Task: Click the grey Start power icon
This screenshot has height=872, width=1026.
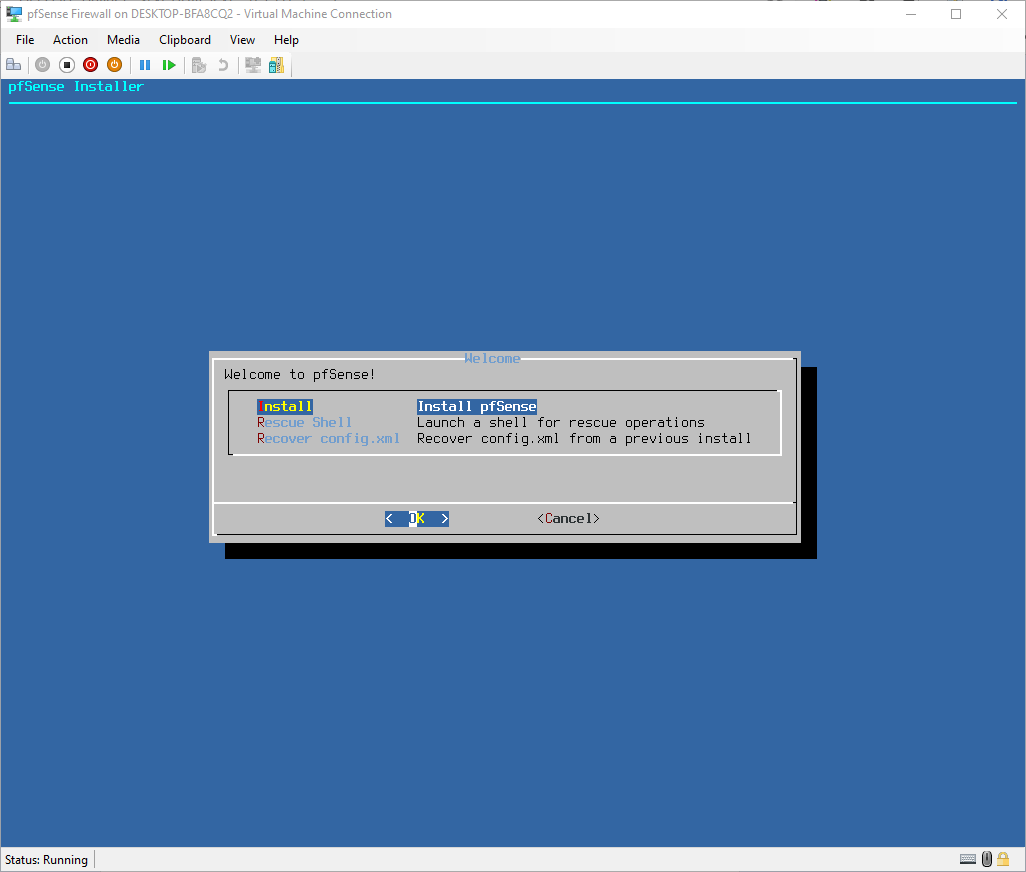Action: click(x=43, y=65)
